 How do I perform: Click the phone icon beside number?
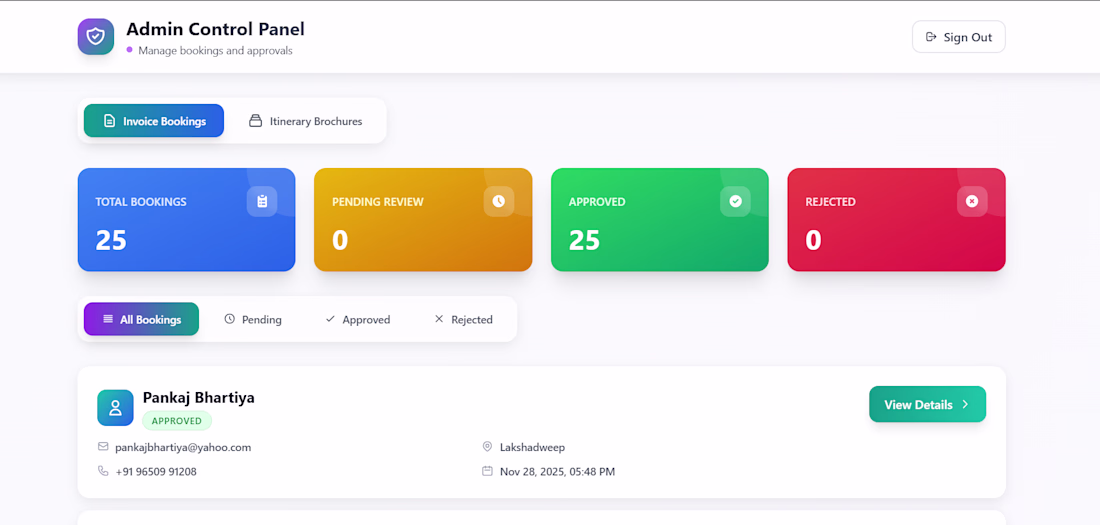tap(103, 471)
